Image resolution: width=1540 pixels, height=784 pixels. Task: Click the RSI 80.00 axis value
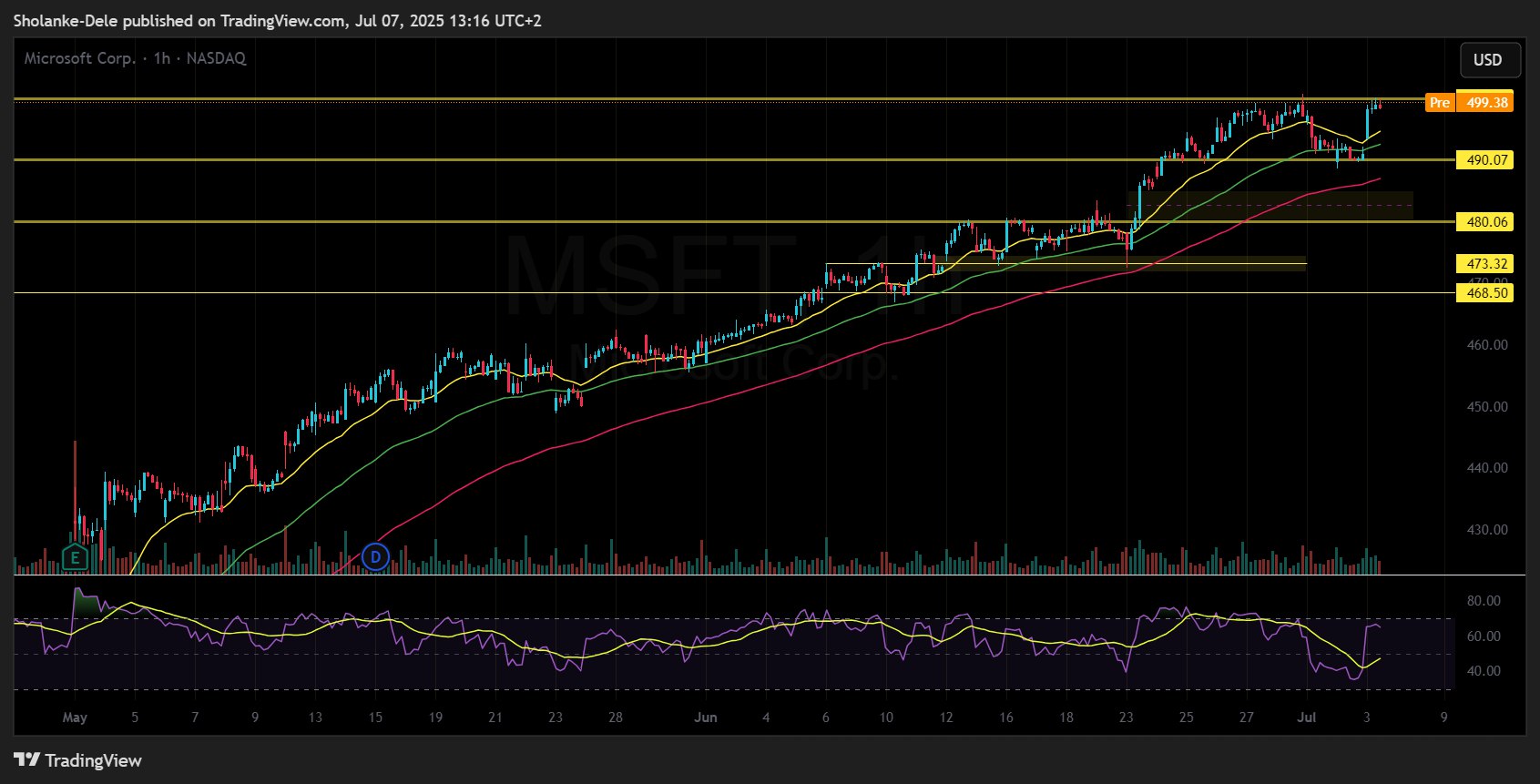[x=1484, y=601]
